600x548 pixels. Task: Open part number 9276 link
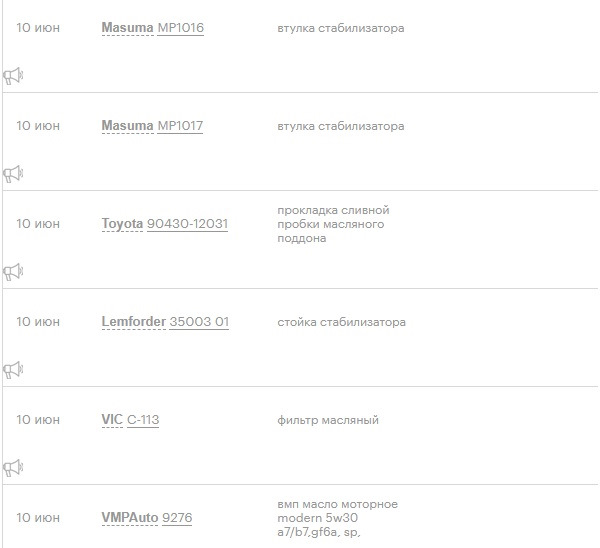click(177, 518)
